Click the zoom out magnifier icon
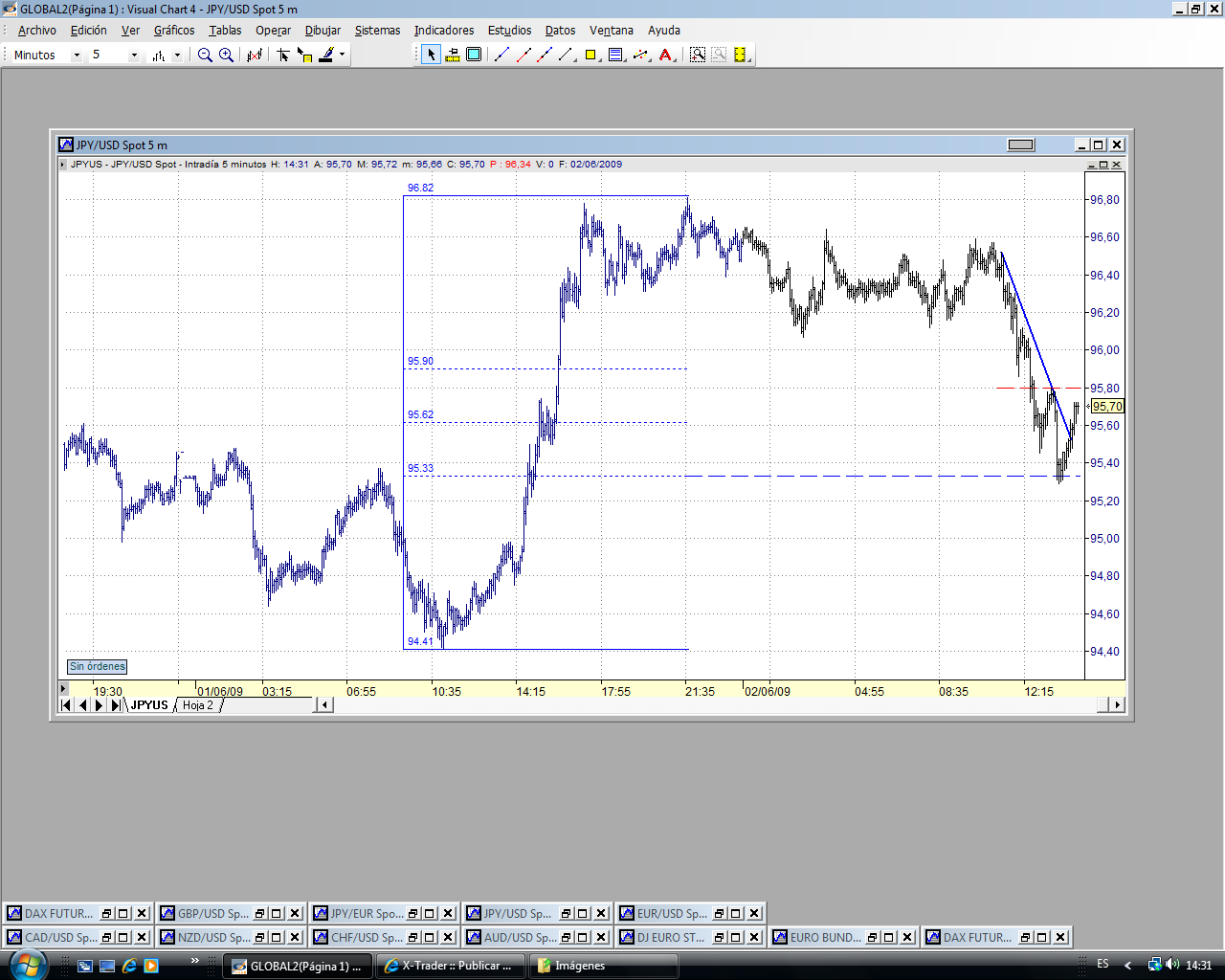1225x980 pixels. pyautogui.click(x=204, y=56)
